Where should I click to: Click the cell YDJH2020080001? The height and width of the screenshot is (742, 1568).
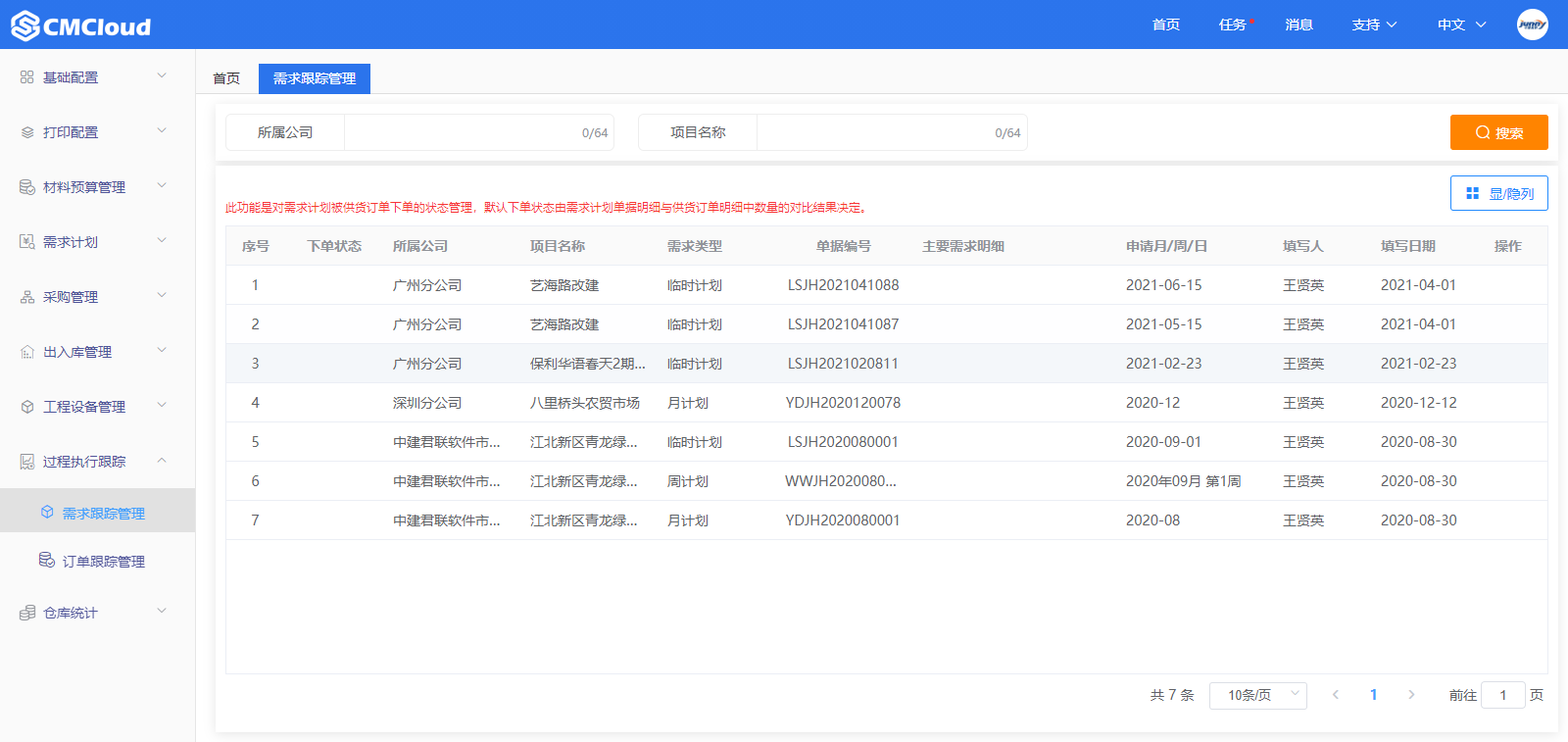point(843,520)
